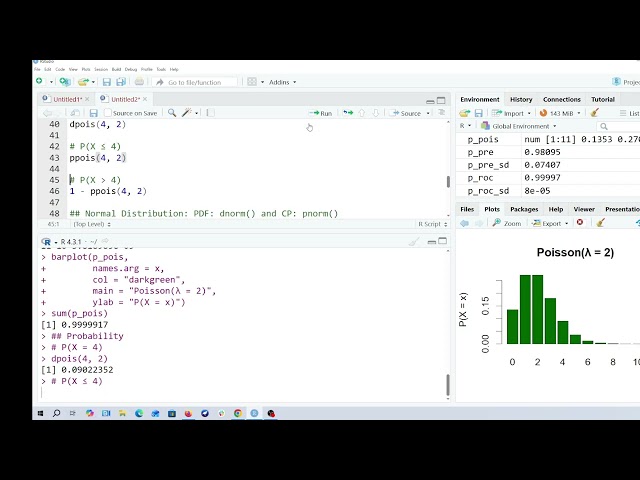
Task: Open Google Chrome from the taskbar
Action: [238, 413]
